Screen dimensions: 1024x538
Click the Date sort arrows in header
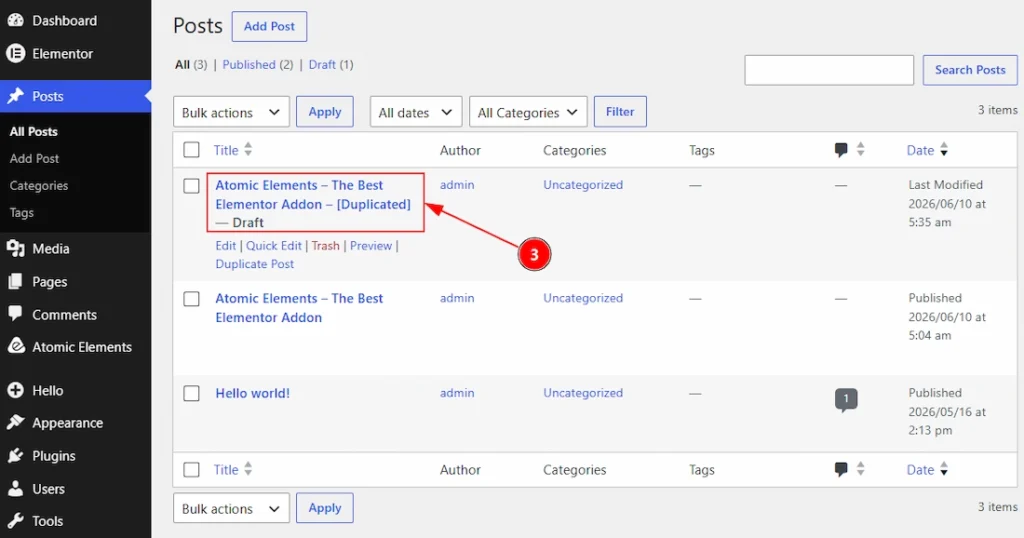[944, 150]
